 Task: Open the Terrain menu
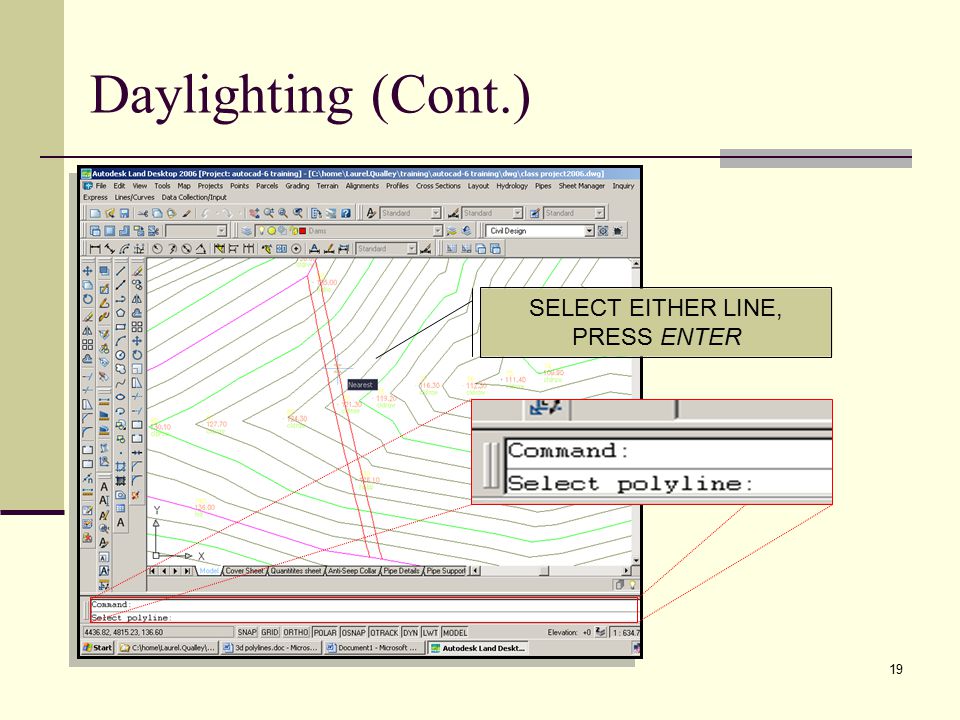pos(327,186)
